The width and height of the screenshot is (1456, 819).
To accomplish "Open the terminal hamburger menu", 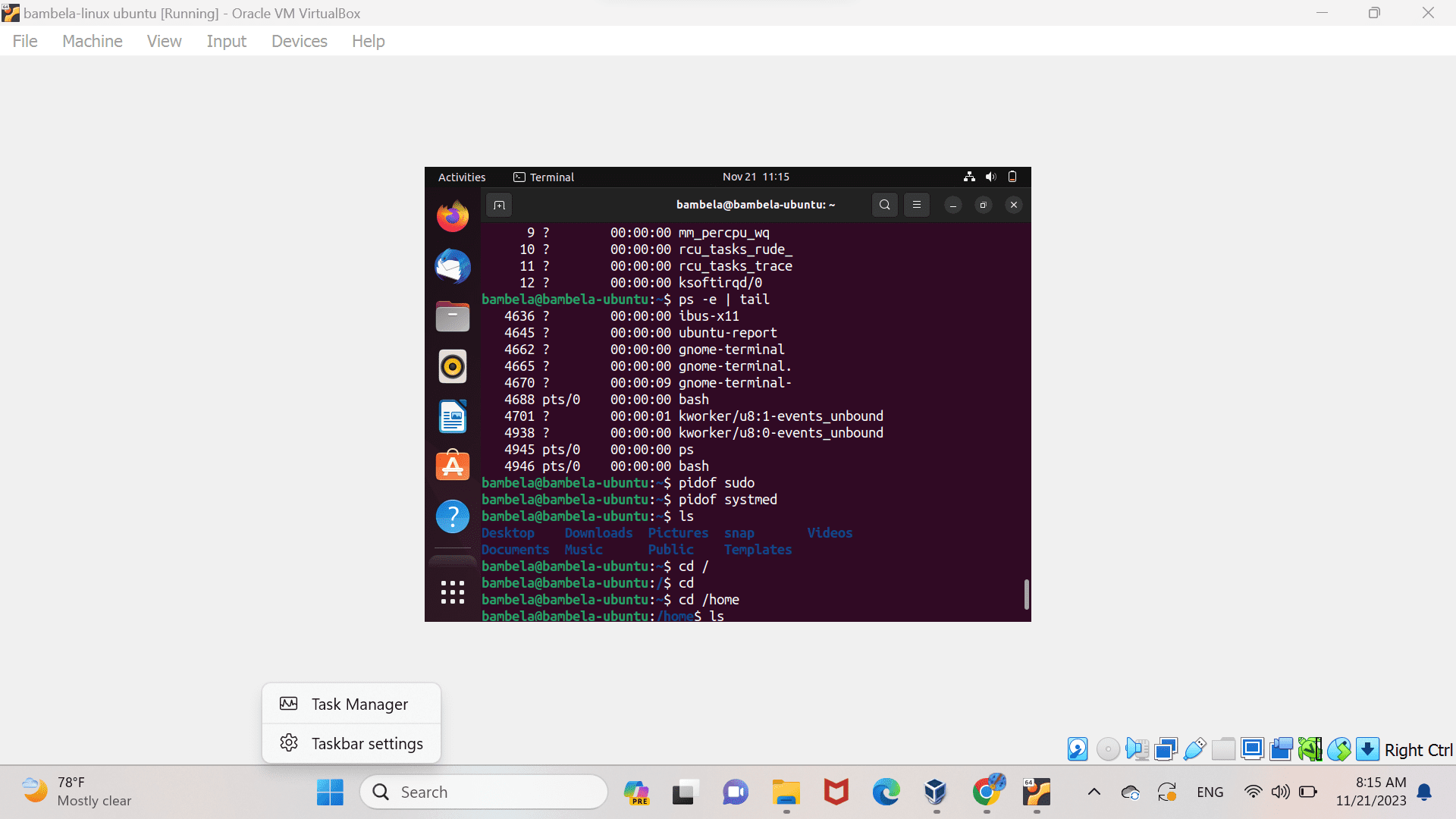I will 917,205.
